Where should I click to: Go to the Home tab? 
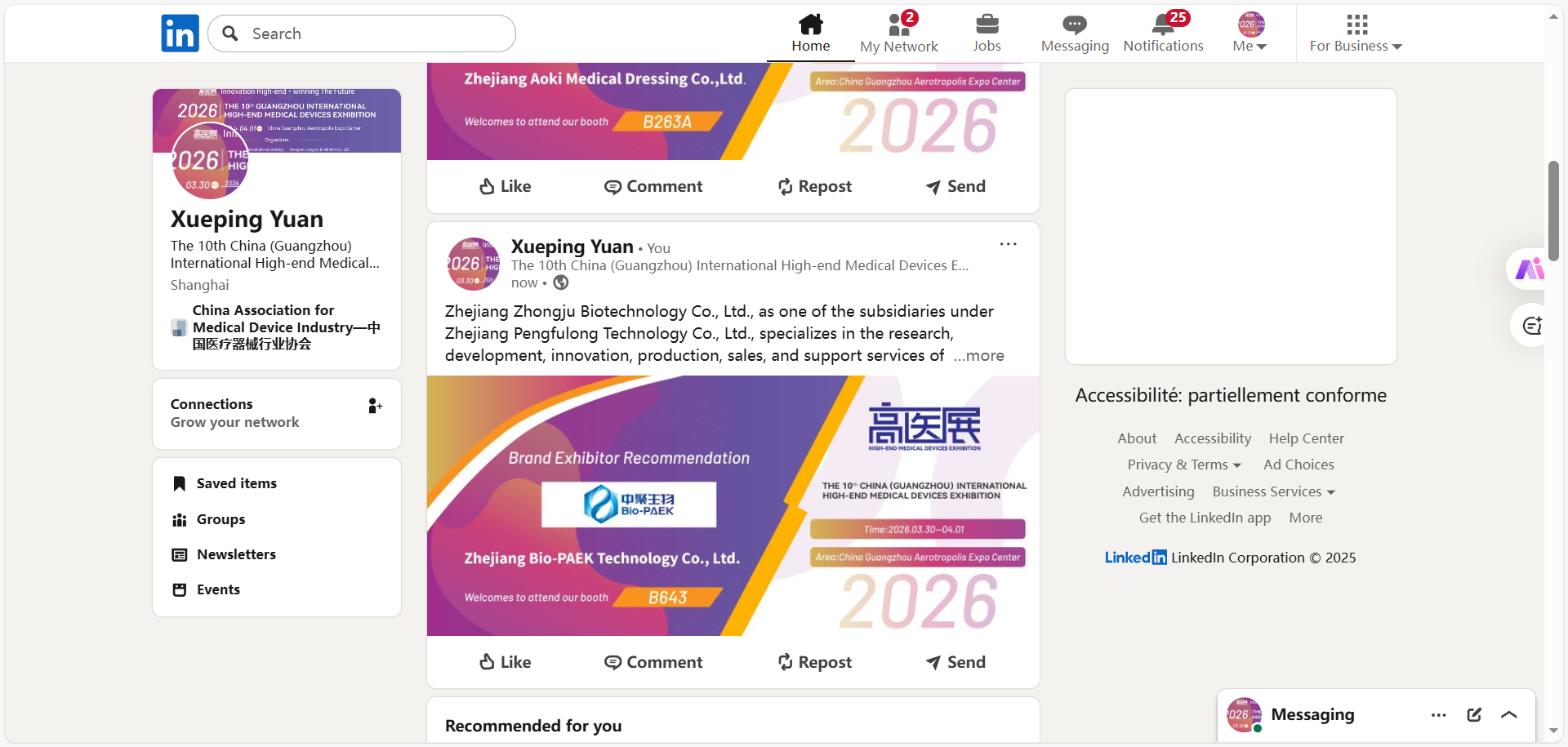[810, 33]
